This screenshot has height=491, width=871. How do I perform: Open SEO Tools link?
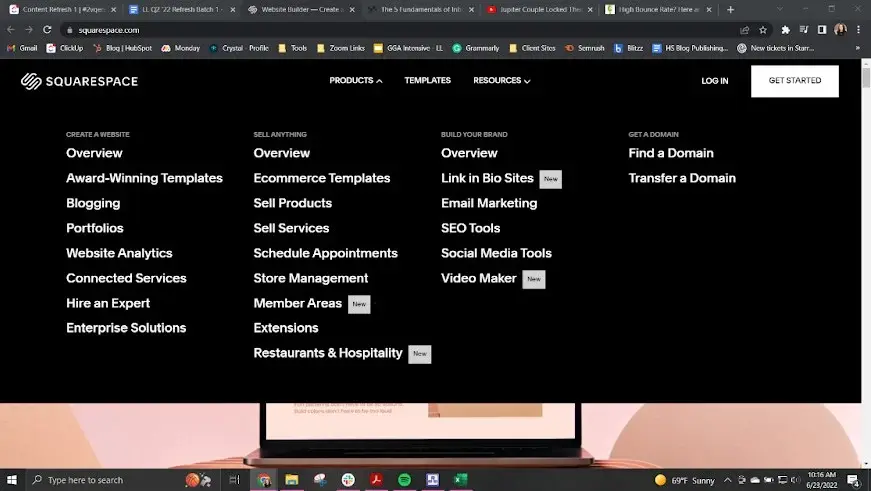[470, 228]
